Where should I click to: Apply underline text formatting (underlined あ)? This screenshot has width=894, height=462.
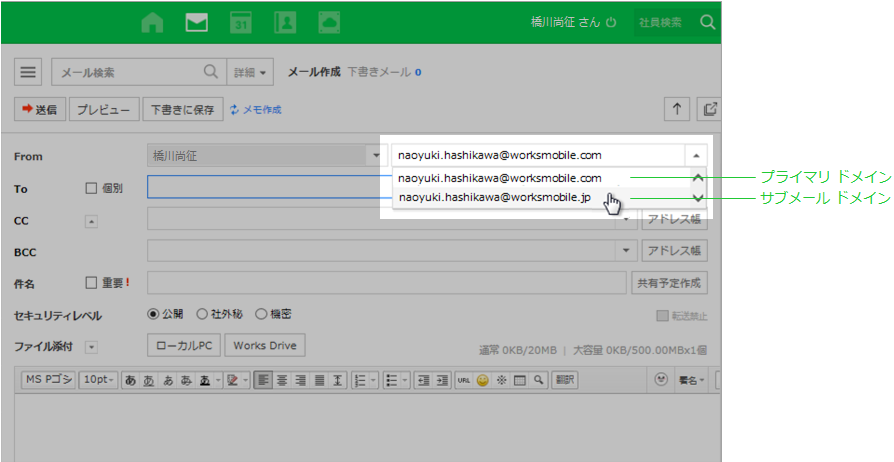[149, 380]
